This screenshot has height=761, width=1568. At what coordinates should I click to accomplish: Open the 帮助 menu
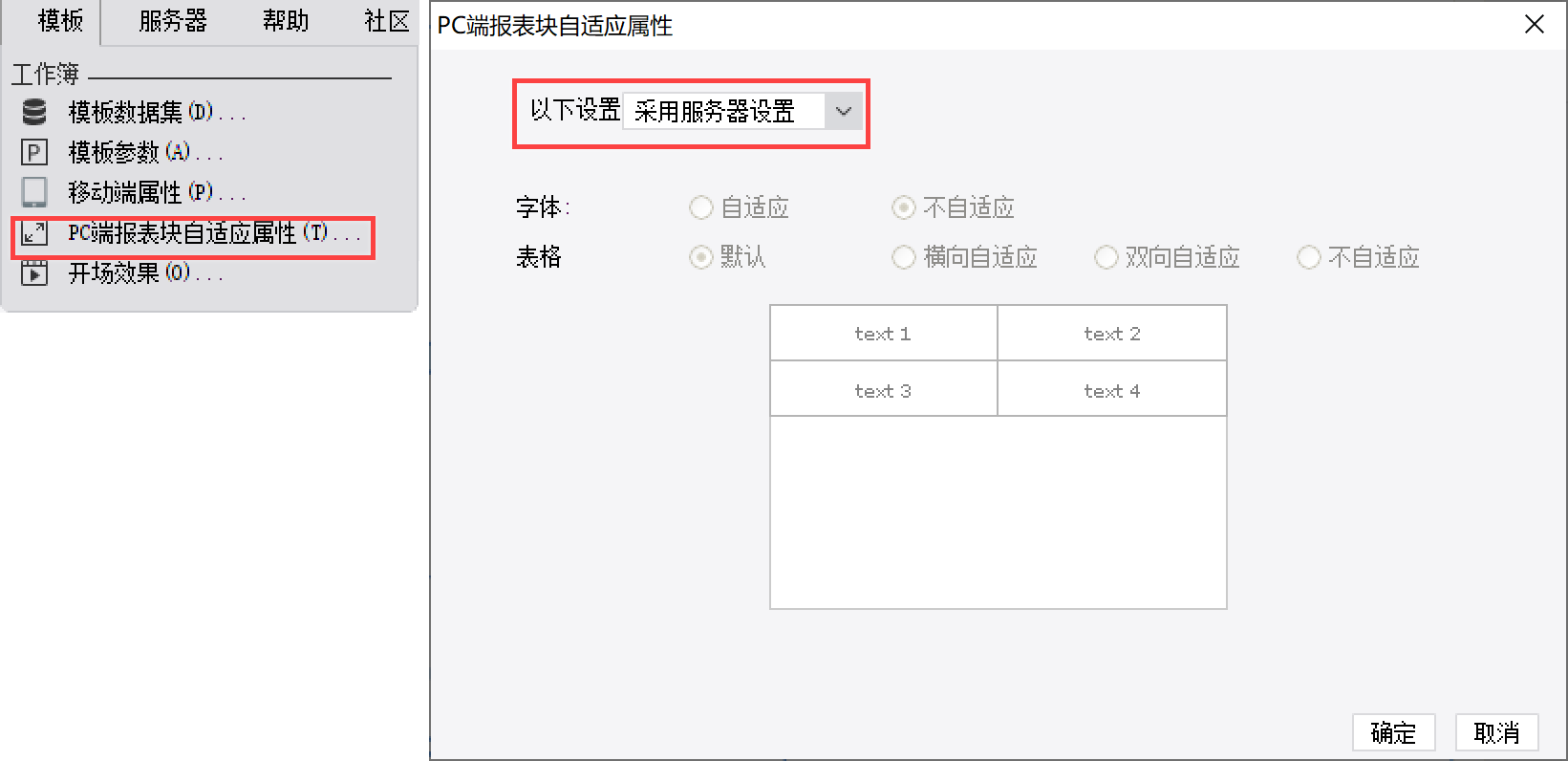point(286,21)
